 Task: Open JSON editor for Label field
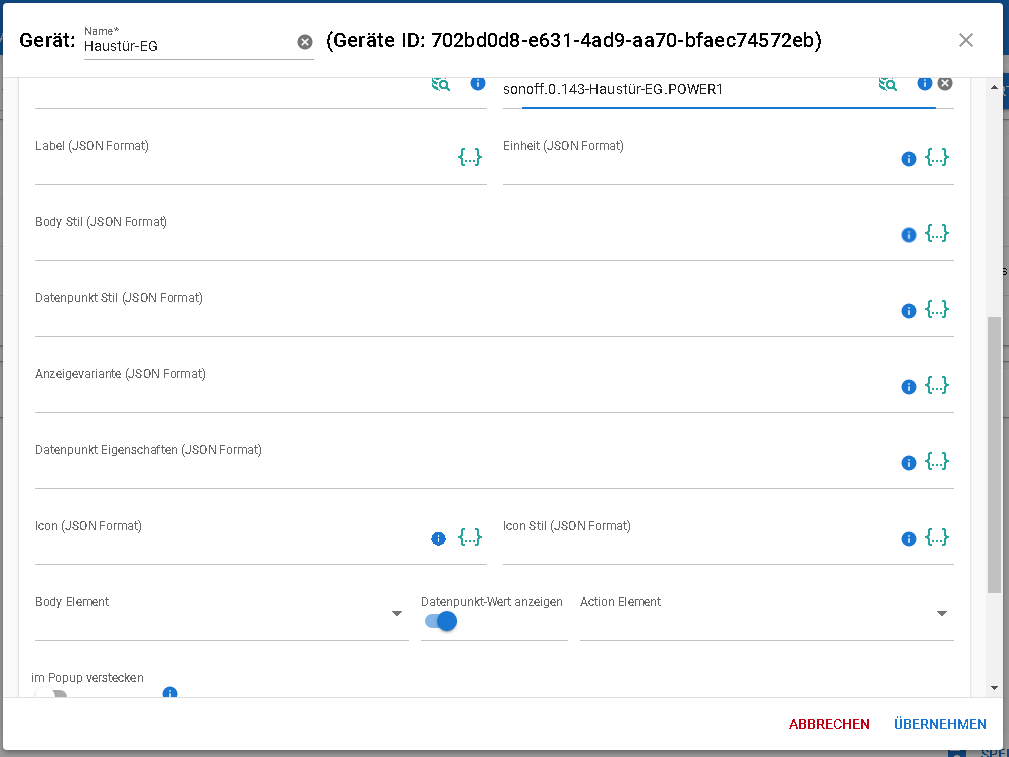tap(470, 157)
